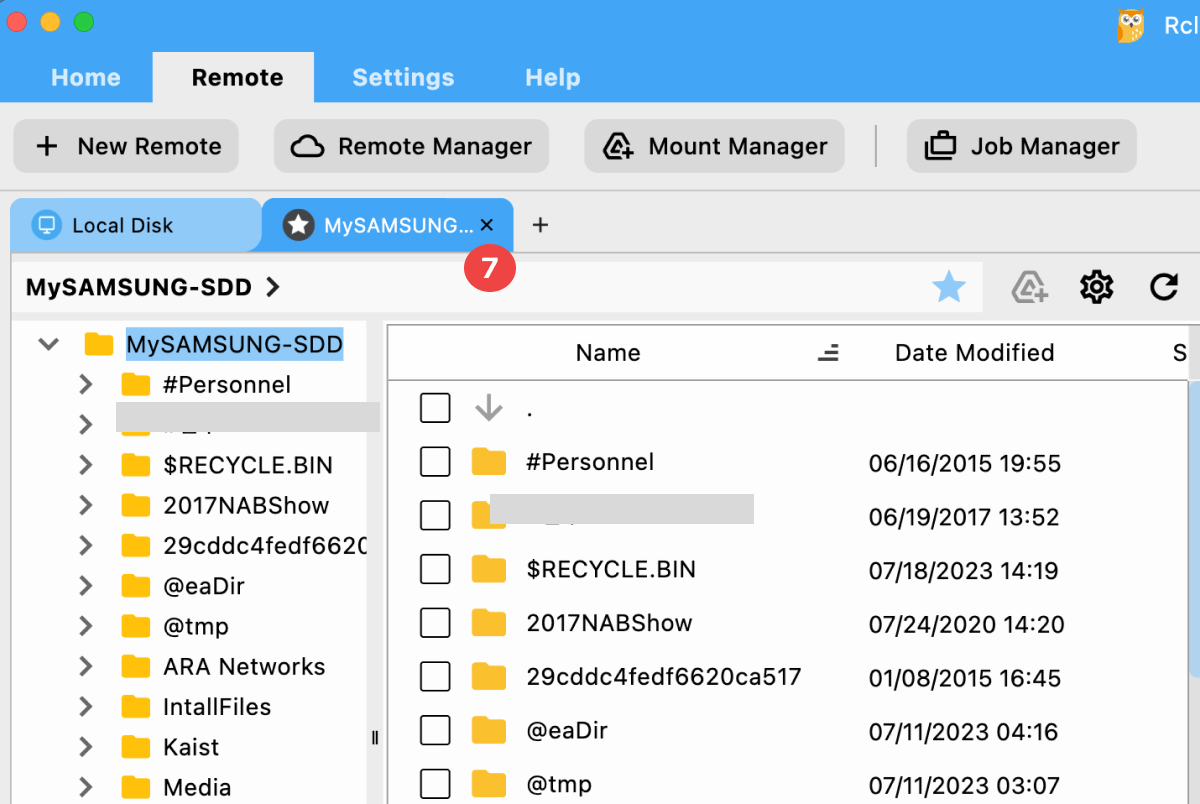Switch to the Local Disk tab
Viewport: 1200px width, 804px height.
(135, 225)
